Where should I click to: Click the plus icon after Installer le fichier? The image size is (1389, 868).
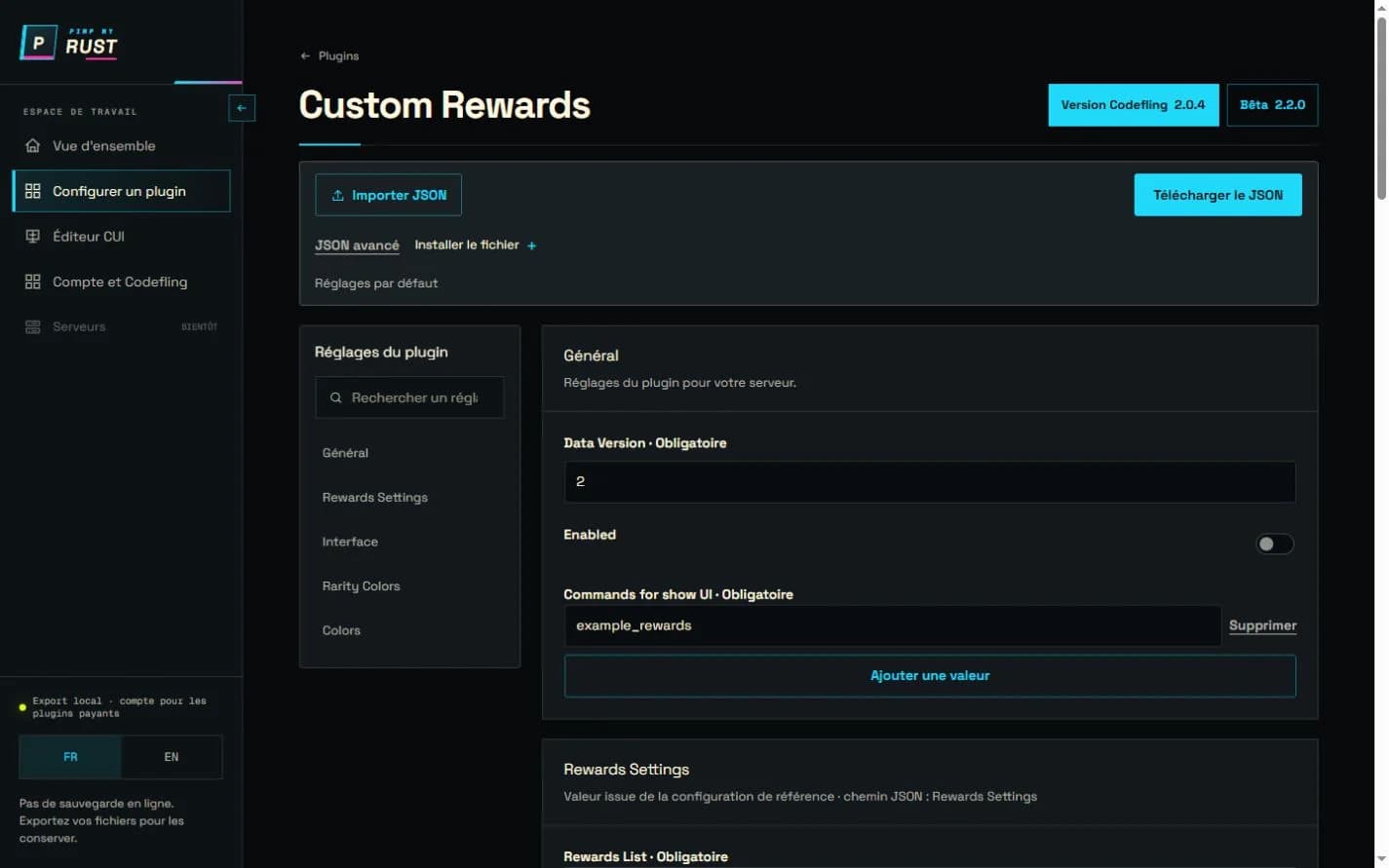[531, 245]
